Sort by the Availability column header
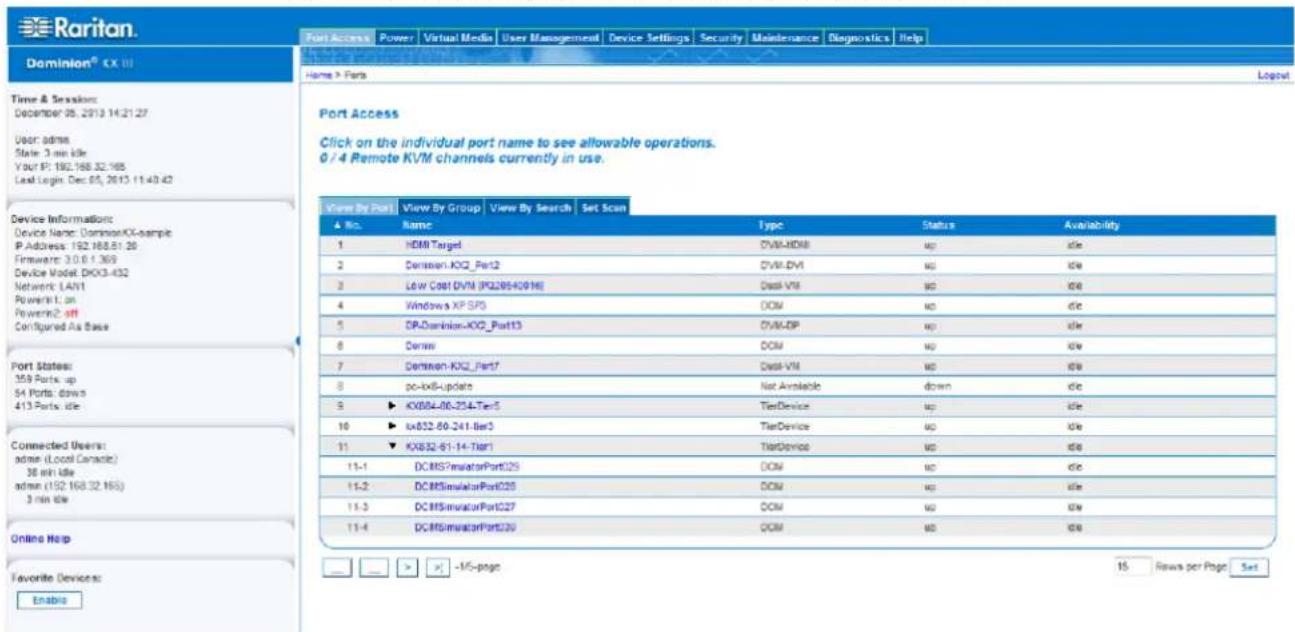 (1094, 226)
